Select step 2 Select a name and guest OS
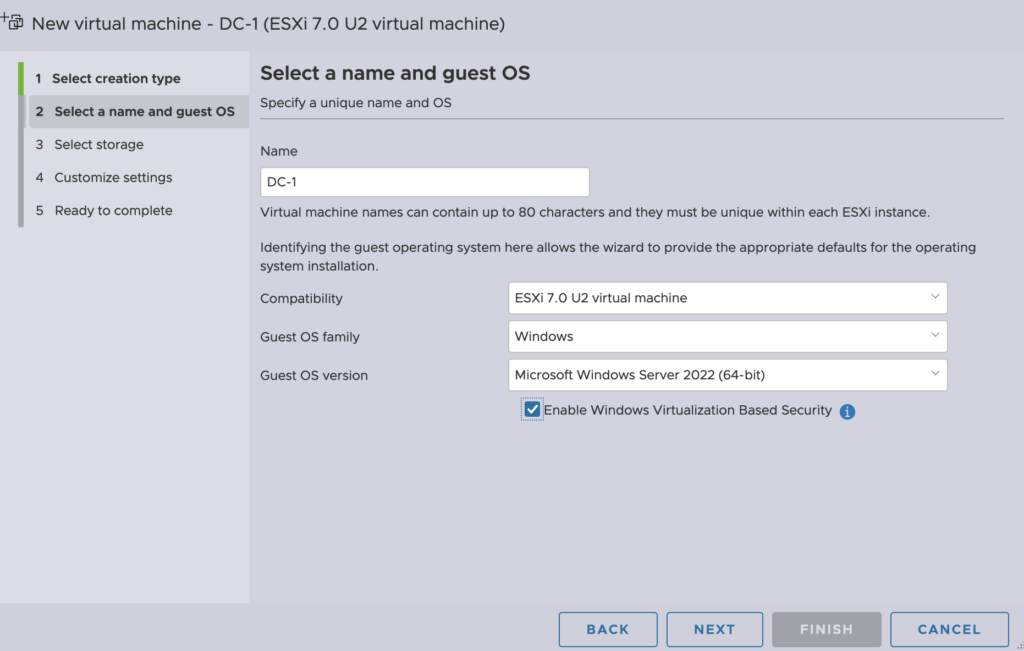 (x=144, y=112)
